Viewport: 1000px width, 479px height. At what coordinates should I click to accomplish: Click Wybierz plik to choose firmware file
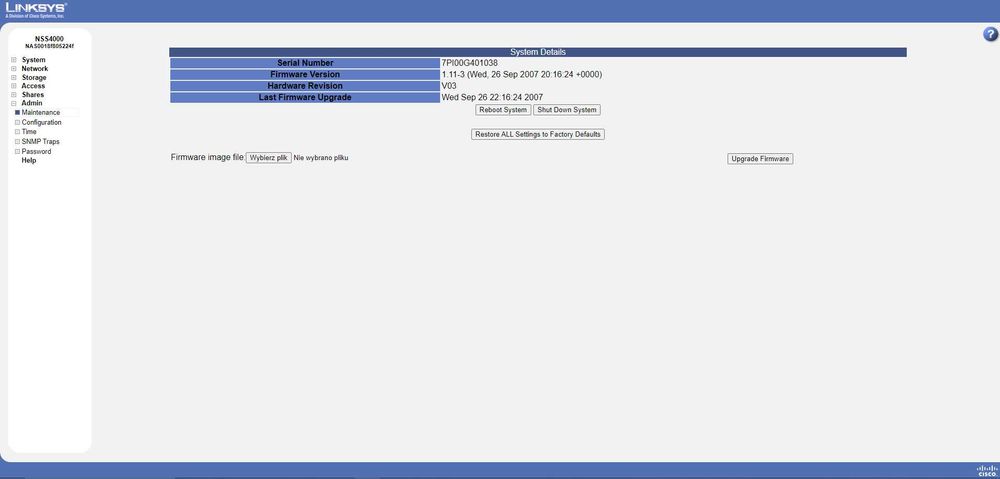(x=269, y=158)
